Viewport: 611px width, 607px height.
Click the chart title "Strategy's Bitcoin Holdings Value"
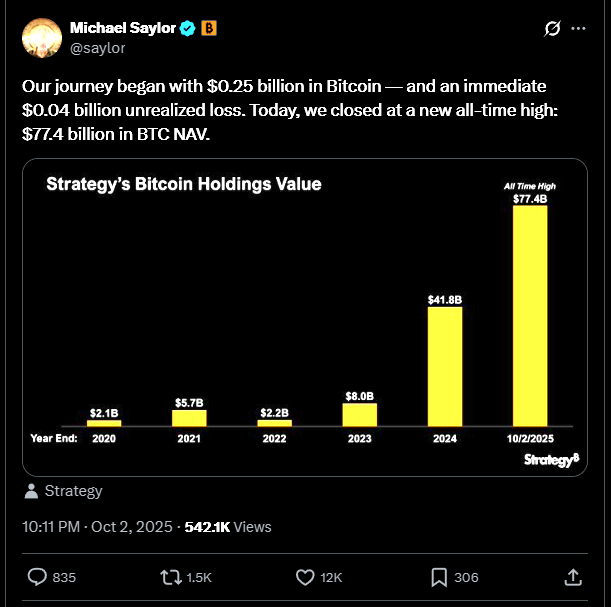tap(184, 184)
